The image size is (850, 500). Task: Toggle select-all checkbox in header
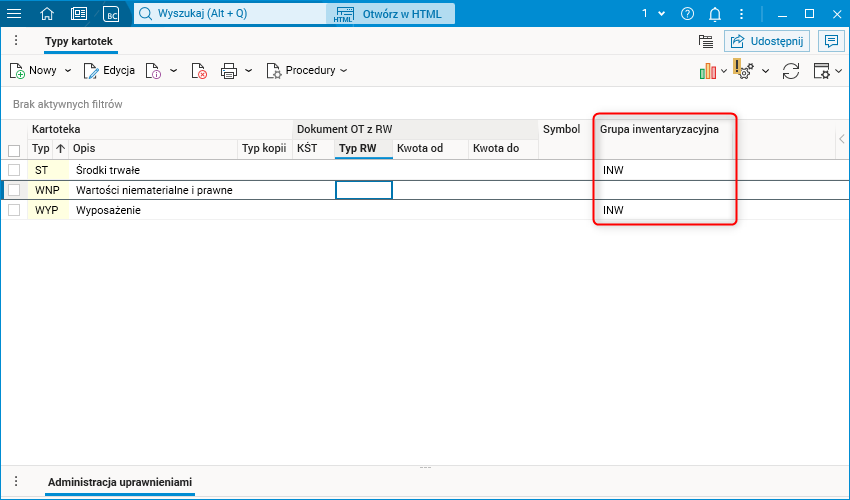coord(14,150)
